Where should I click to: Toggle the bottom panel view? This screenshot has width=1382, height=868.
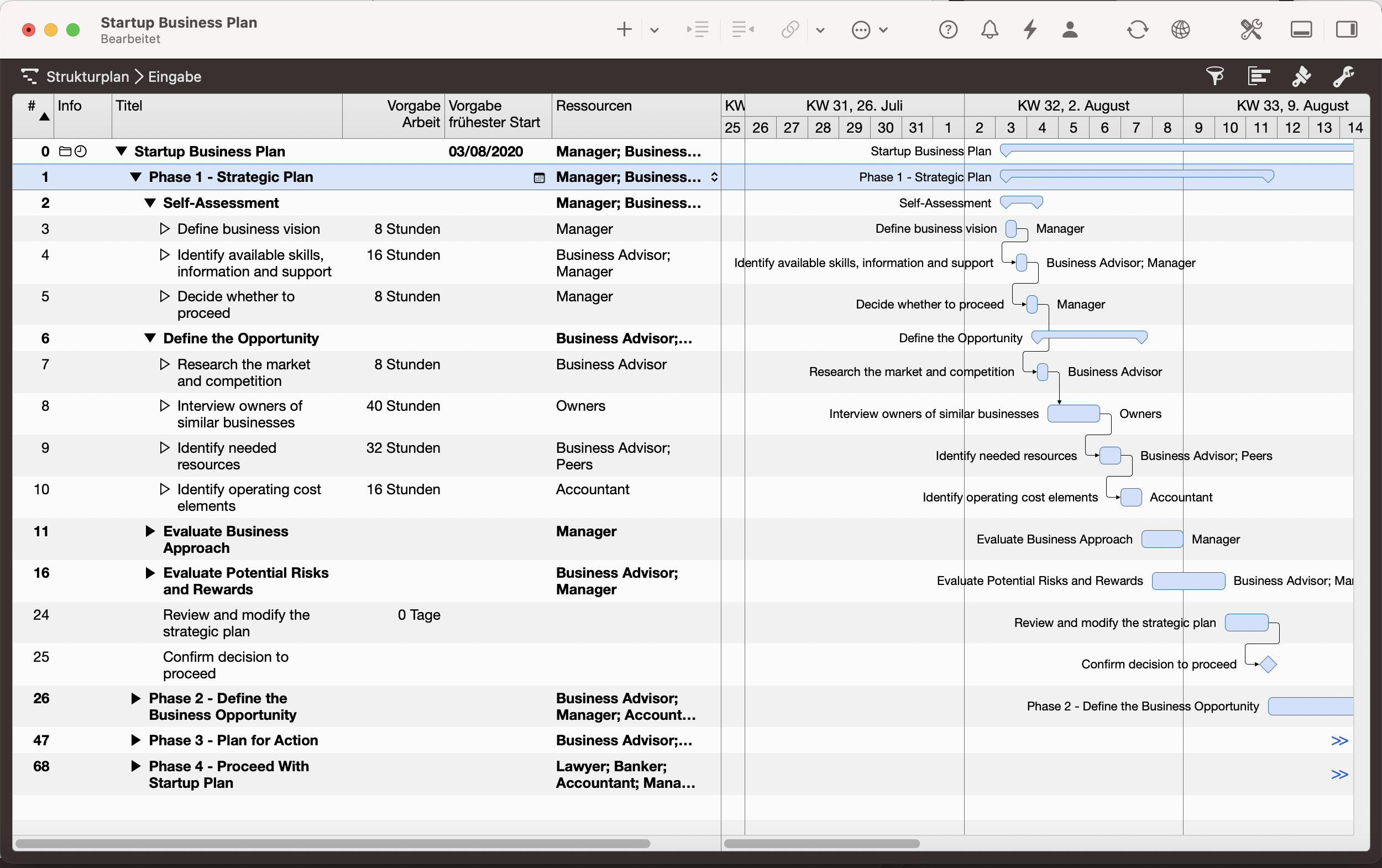pos(1301,29)
